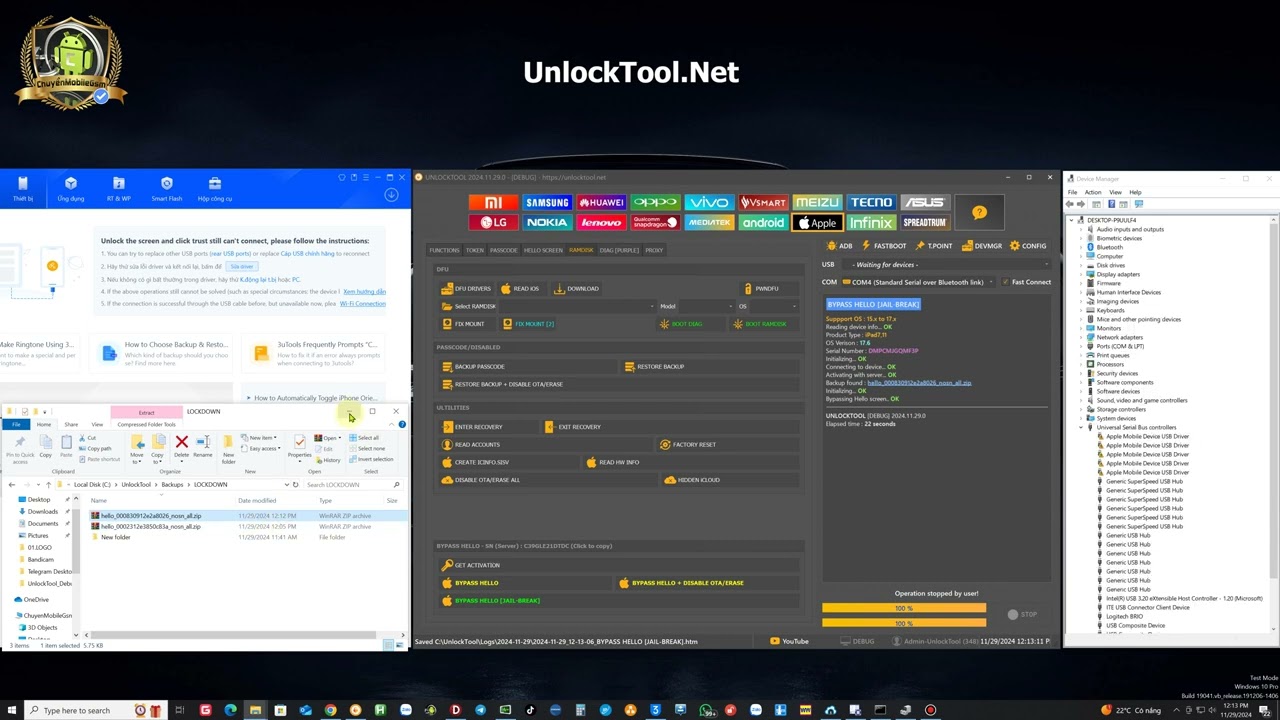
Task: Select the Spreadtrum brand tile
Action: [924, 223]
